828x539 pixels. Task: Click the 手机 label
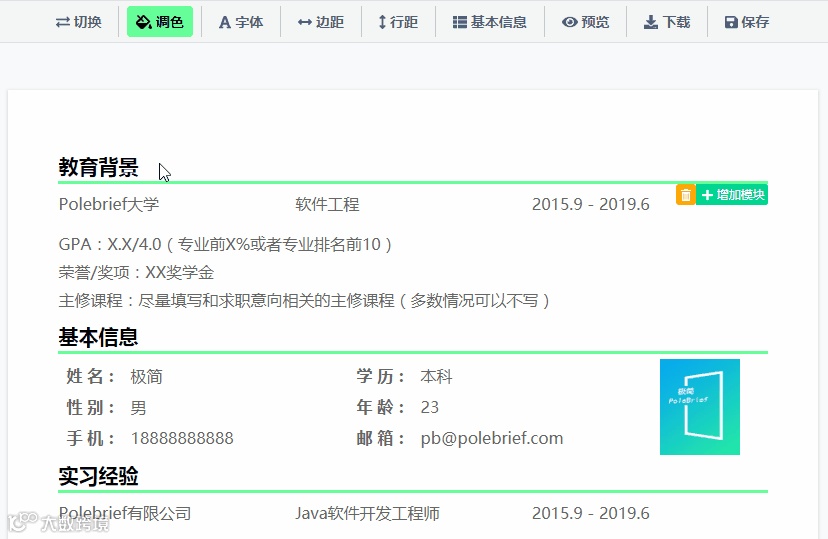pos(90,438)
